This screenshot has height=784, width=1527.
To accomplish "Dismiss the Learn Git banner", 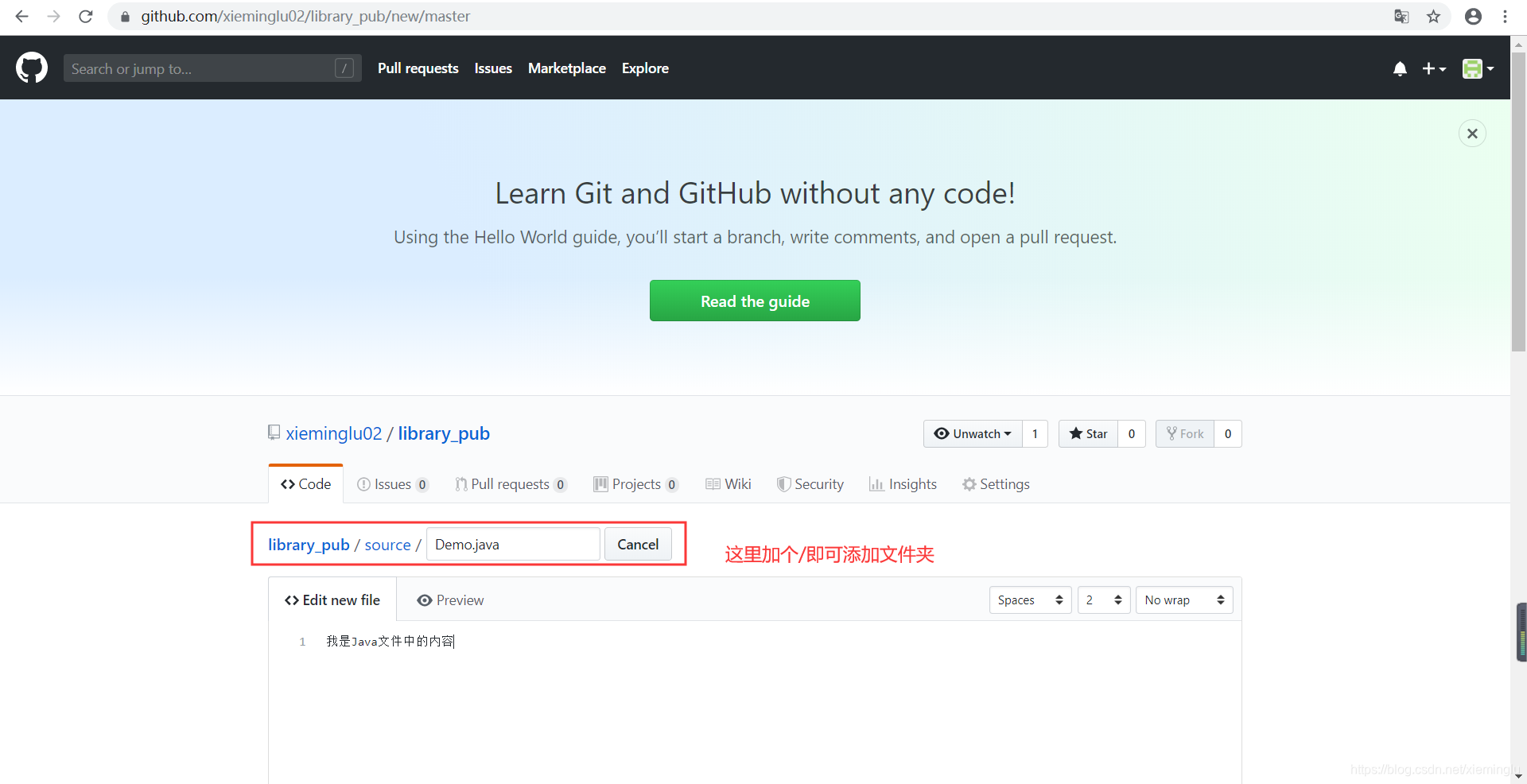I will click(1472, 134).
